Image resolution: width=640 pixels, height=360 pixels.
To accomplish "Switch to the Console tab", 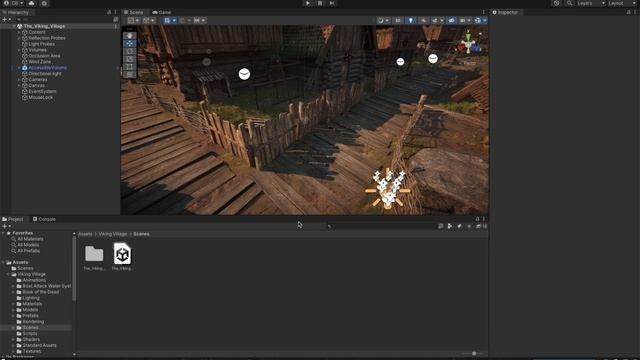I will point(44,219).
